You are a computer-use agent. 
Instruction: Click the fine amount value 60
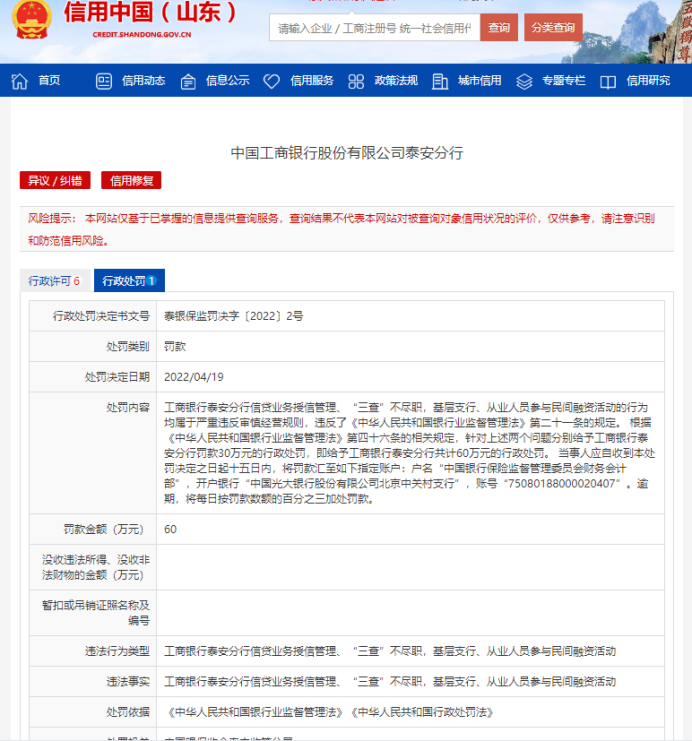(x=170, y=529)
